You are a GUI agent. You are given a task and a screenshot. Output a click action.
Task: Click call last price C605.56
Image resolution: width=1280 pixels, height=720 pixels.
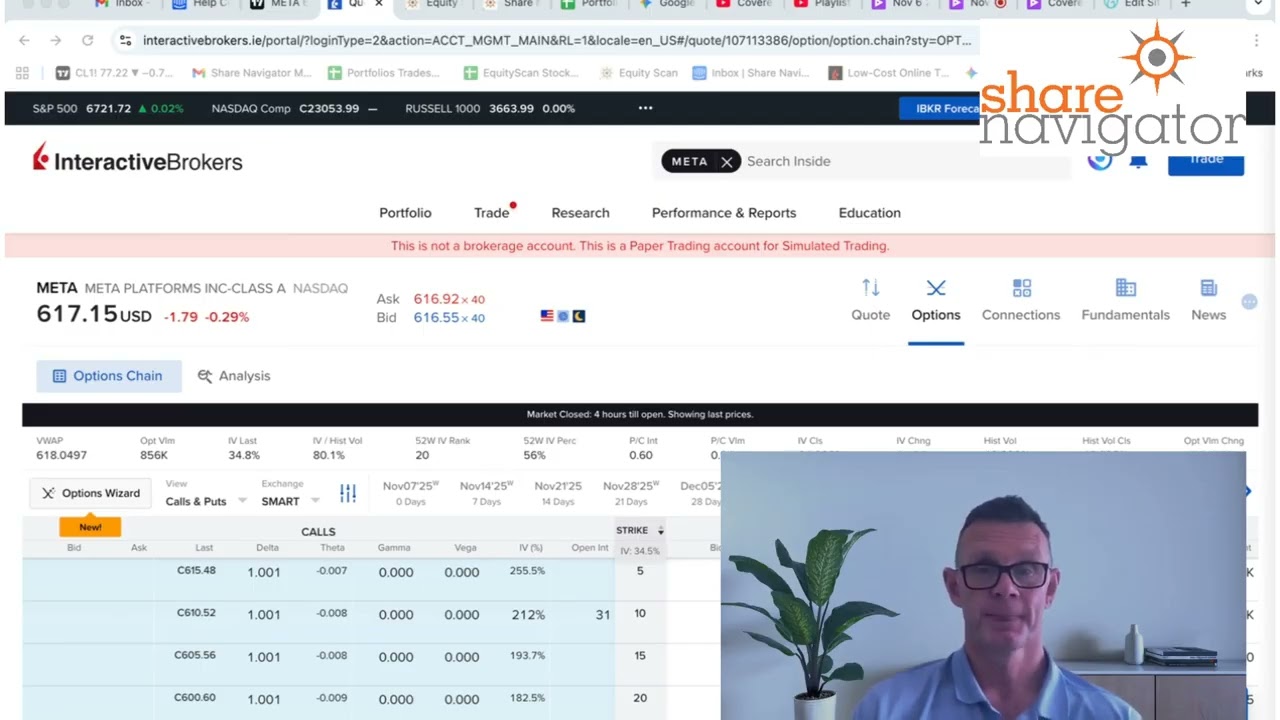196,656
